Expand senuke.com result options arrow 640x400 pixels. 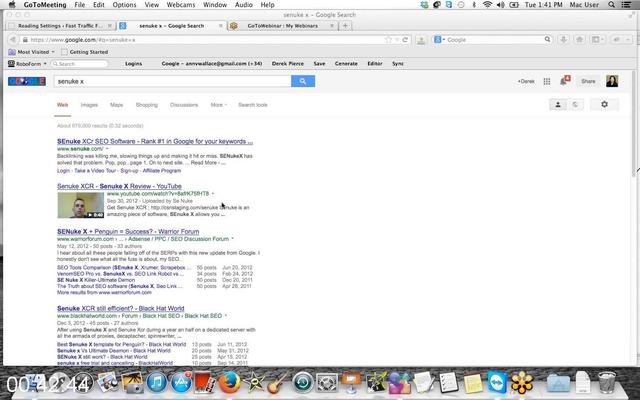[107, 149]
